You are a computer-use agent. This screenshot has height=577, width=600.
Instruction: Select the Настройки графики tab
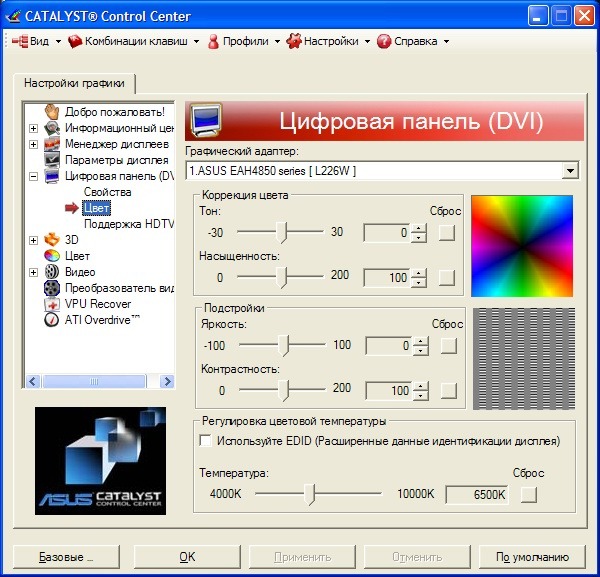coord(74,83)
